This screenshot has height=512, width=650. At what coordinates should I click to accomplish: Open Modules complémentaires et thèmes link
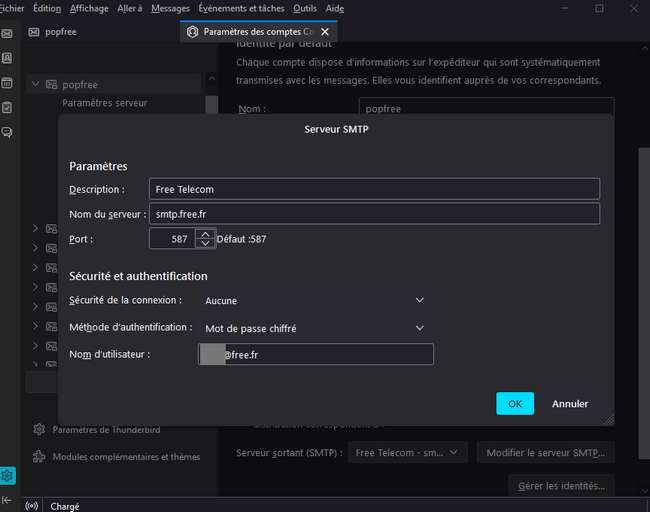coord(126,457)
